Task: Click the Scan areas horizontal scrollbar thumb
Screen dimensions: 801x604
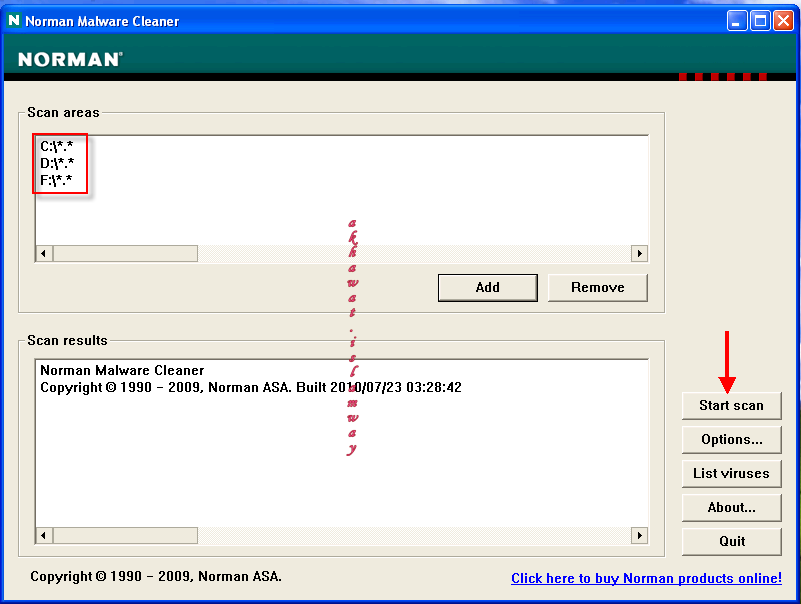Action: click(125, 253)
